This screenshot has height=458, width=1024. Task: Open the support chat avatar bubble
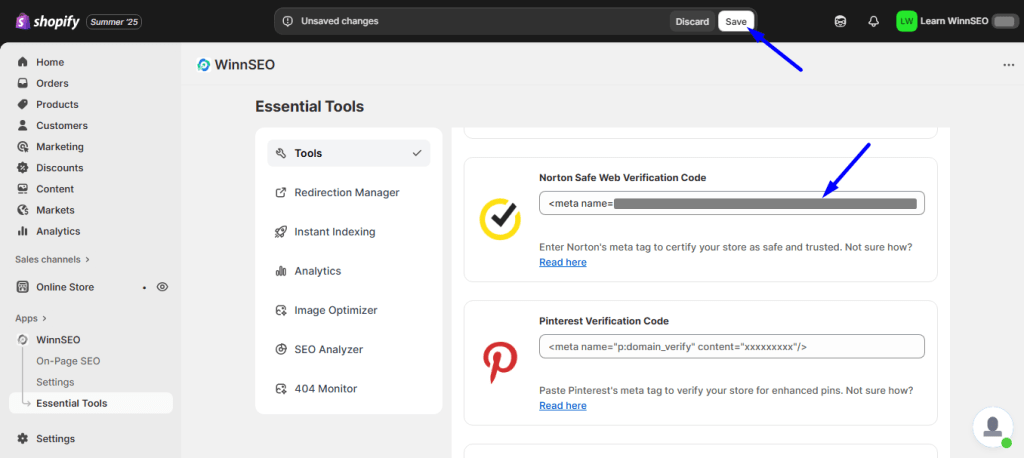tap(993, 427)
